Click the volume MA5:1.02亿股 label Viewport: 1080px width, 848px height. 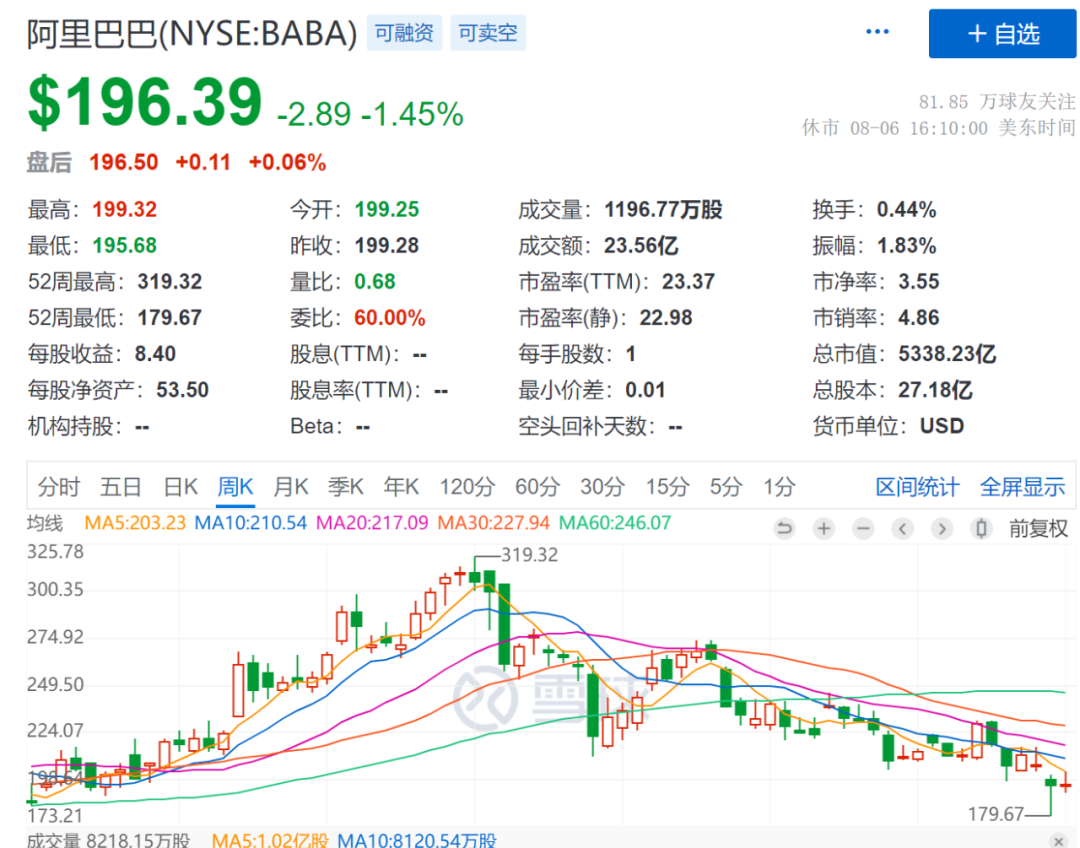tap(270, 840)
